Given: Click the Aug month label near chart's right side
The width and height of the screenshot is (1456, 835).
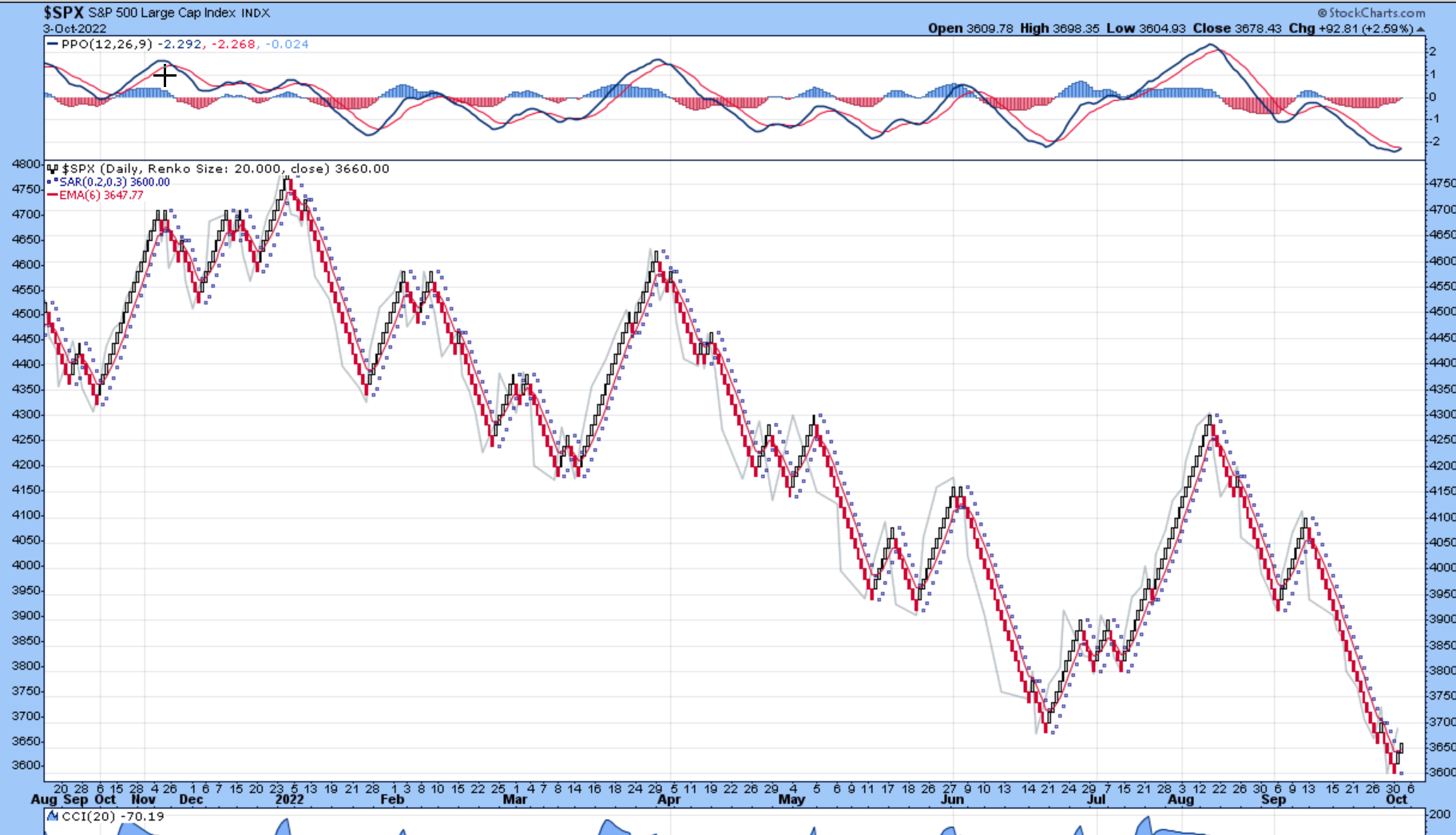Looking at the screenshot, I should pyautogui.click(x=1180, y=800).
